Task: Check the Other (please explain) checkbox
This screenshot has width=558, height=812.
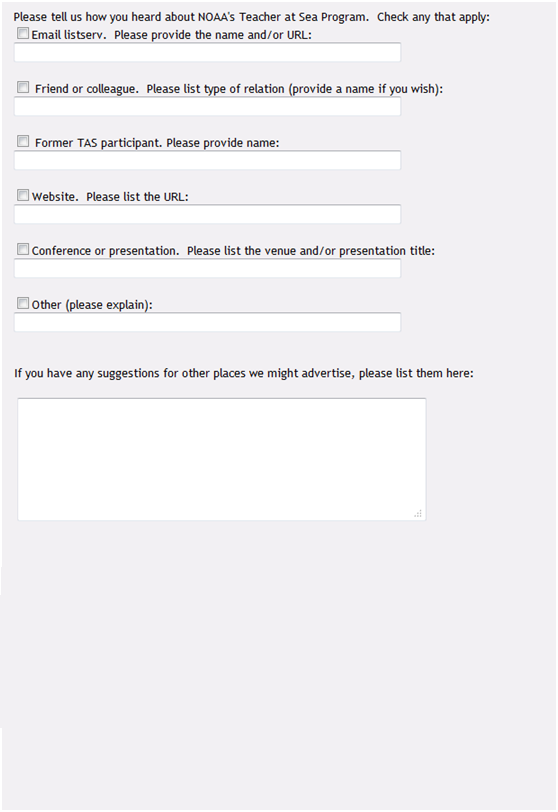Action: click(x=23, y=303)
